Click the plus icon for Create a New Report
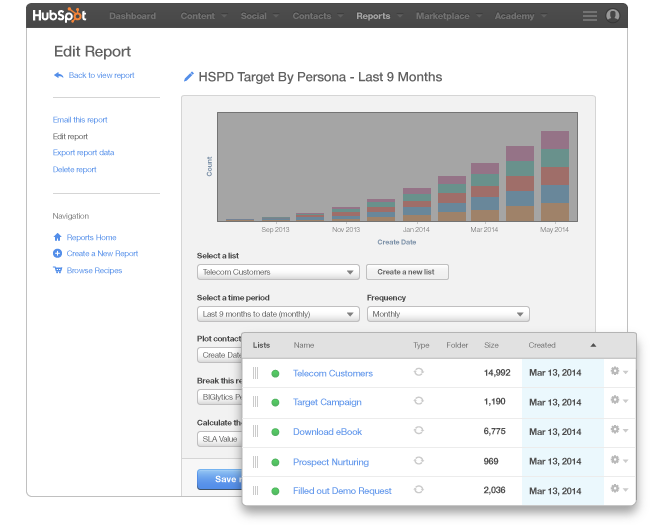Image resolution: width=650 pixels, height=525 pixels. pyautogui.click(x=58, y=253)
